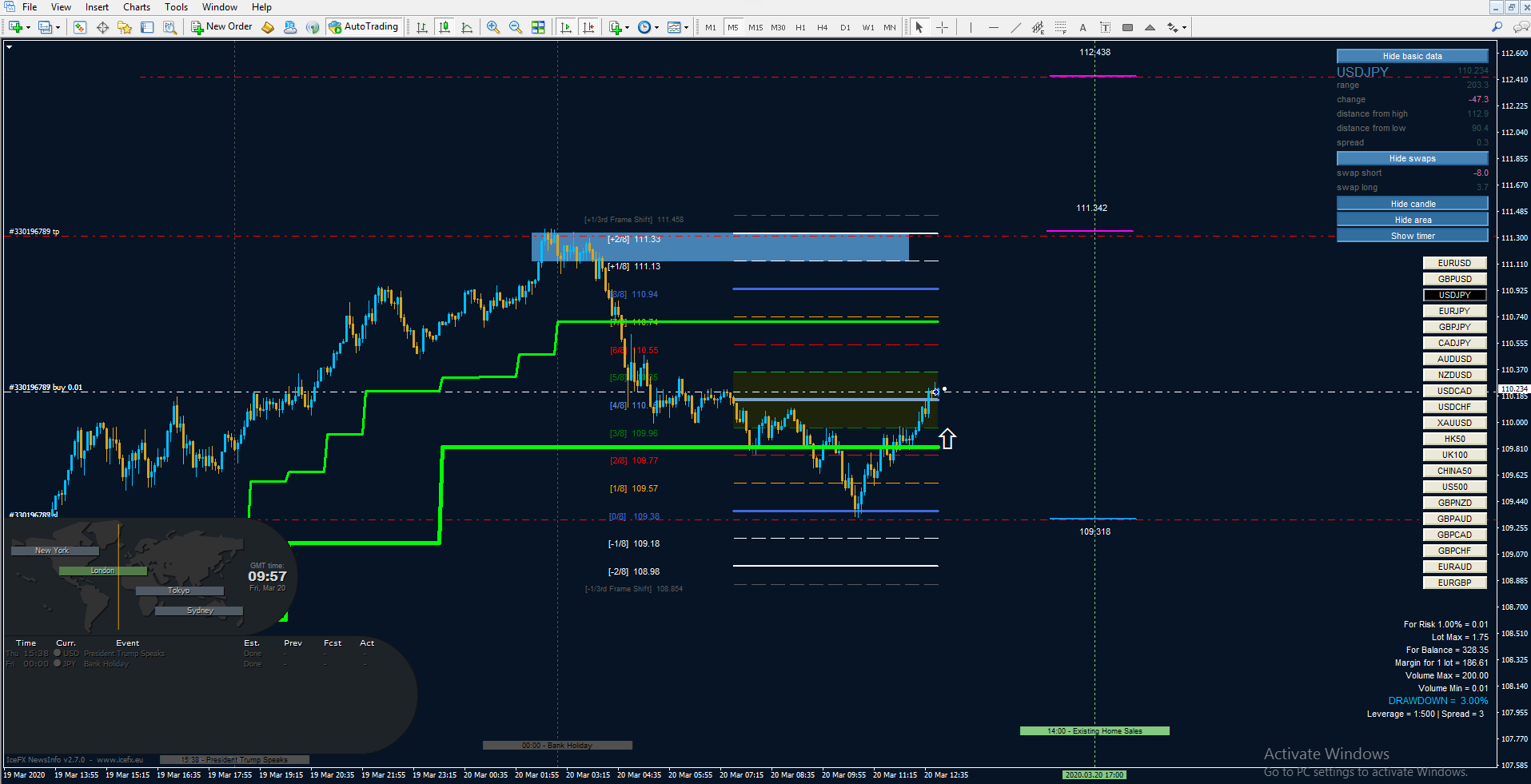Open the File menu

point(30,7)
